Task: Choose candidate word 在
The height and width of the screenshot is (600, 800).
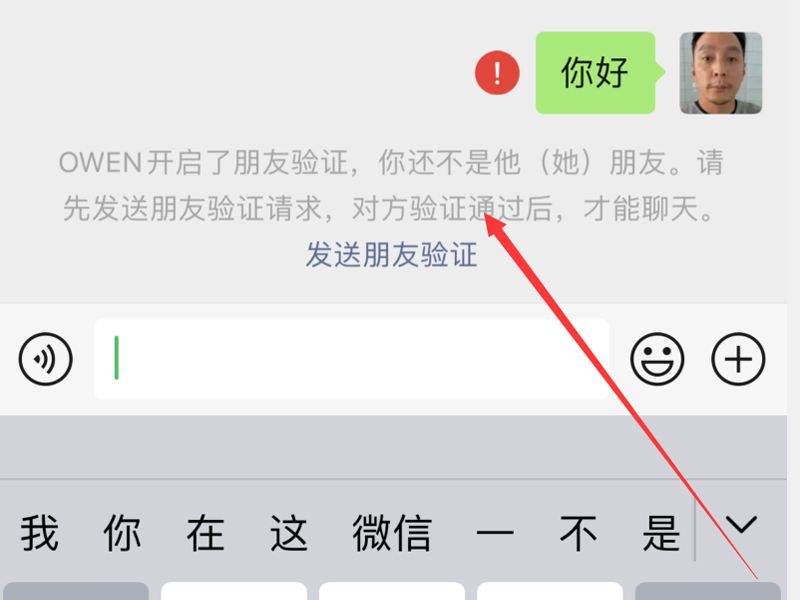Action: [205, 533]
